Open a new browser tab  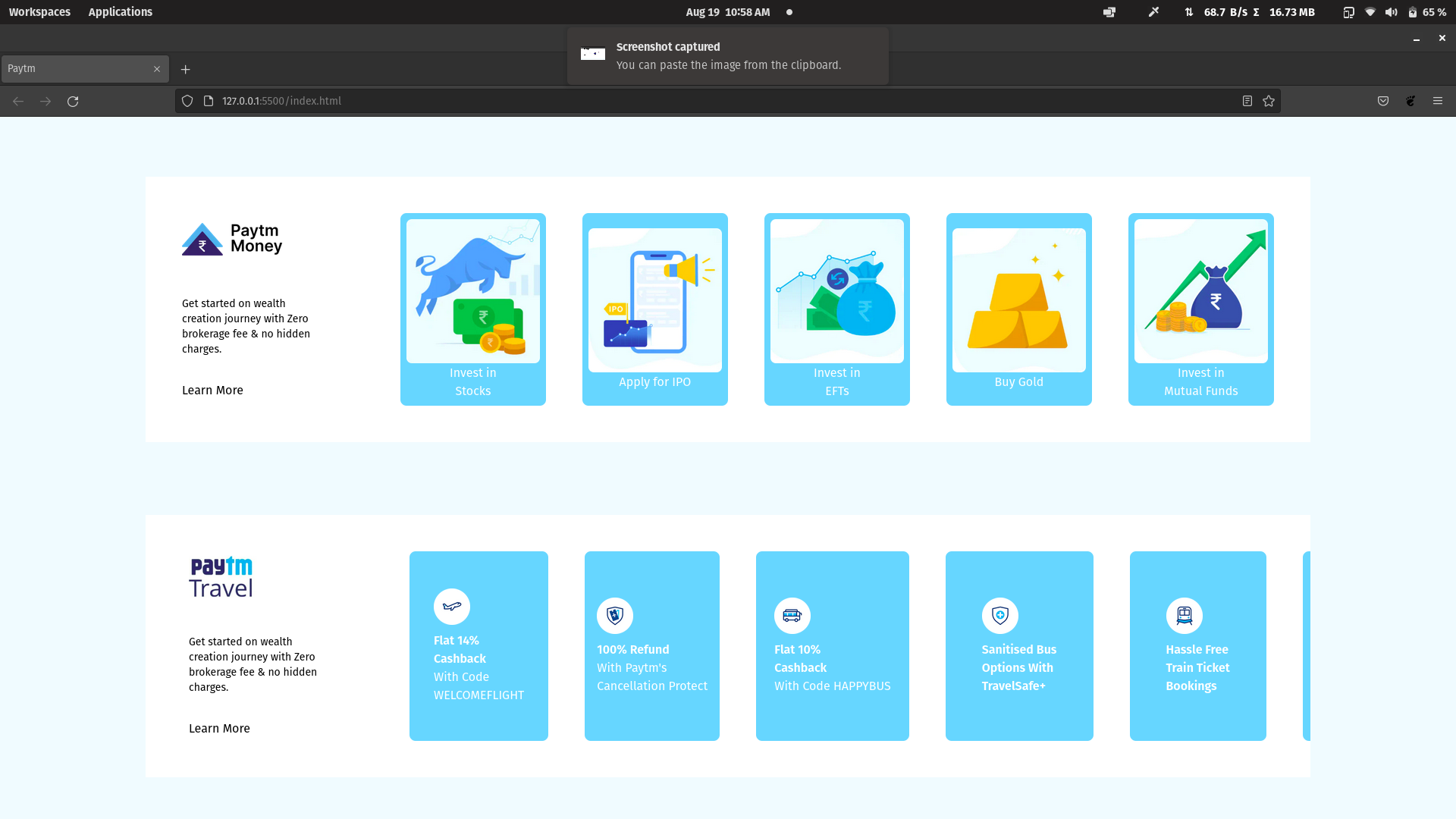tap(185, 69)
